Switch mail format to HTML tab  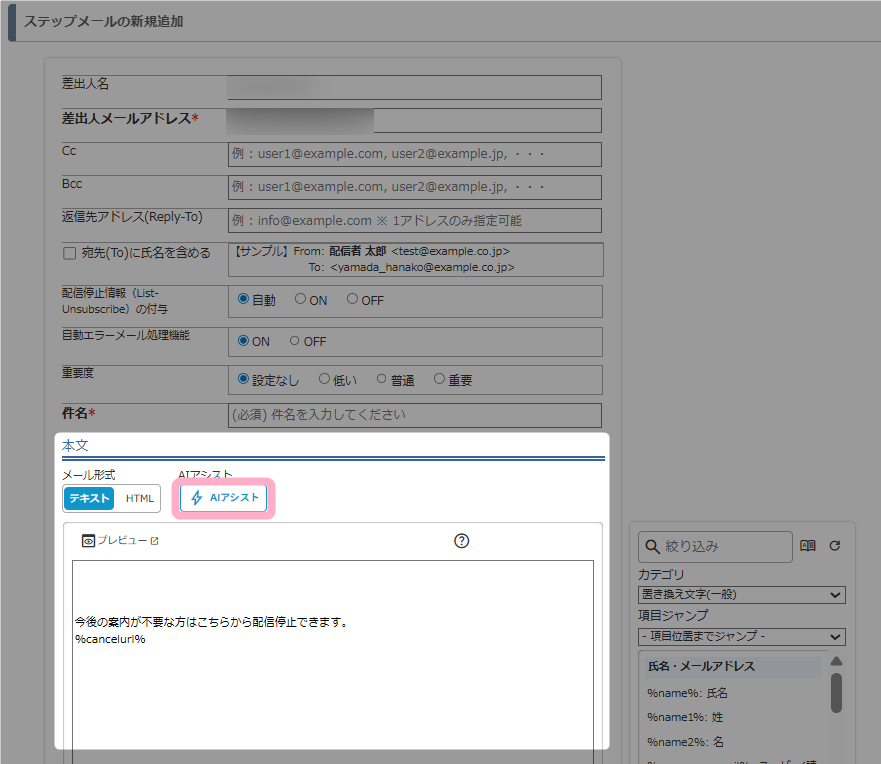tap(140, 498)
